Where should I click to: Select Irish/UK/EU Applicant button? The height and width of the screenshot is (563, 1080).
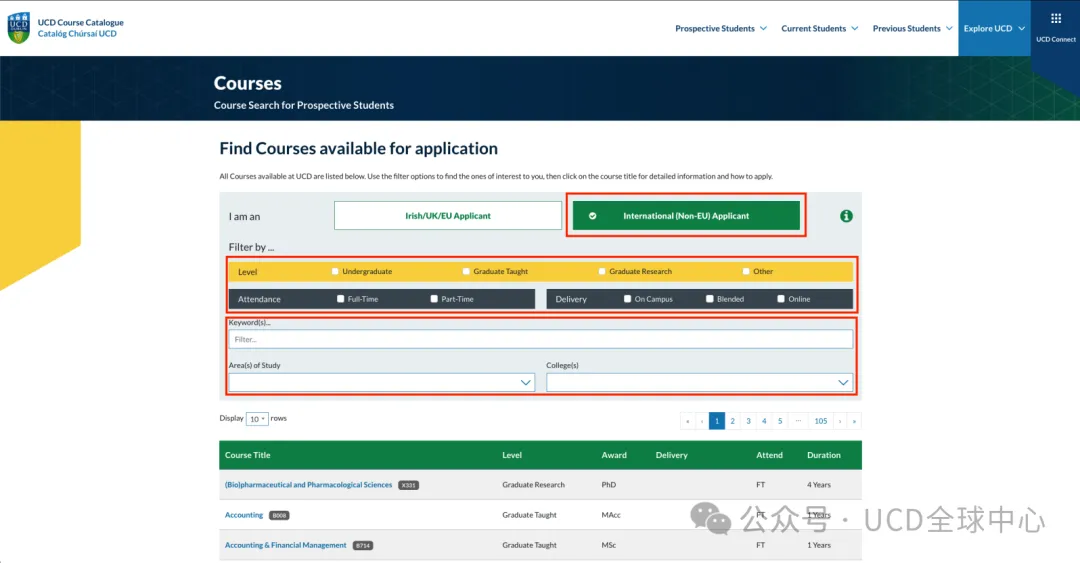pyautogui.click(x=448, y=216)
